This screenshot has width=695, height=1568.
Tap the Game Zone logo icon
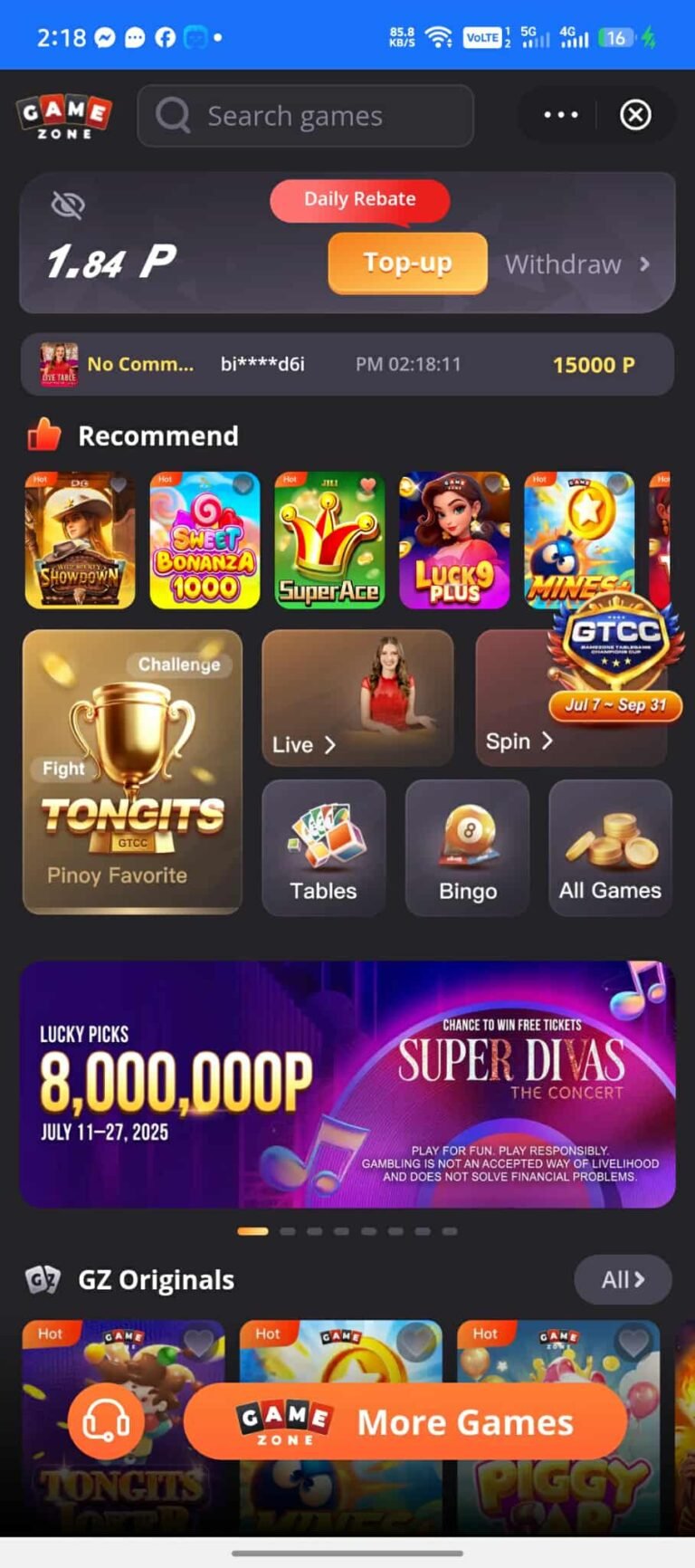(x=64, y=117)
